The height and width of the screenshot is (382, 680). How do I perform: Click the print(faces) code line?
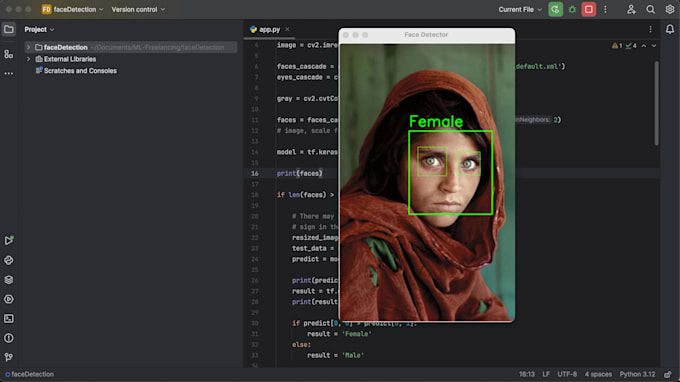pyautogui.click(x=300, y=173)
